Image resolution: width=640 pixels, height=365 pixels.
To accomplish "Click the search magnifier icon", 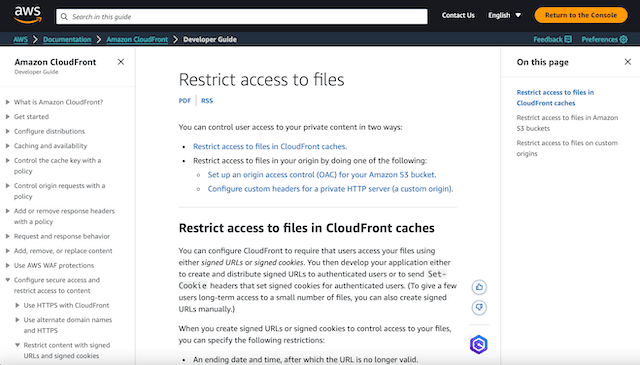I will (64, 17).
